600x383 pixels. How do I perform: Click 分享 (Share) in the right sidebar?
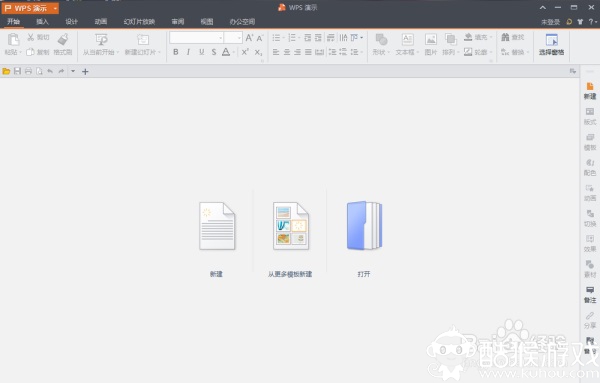590,320
